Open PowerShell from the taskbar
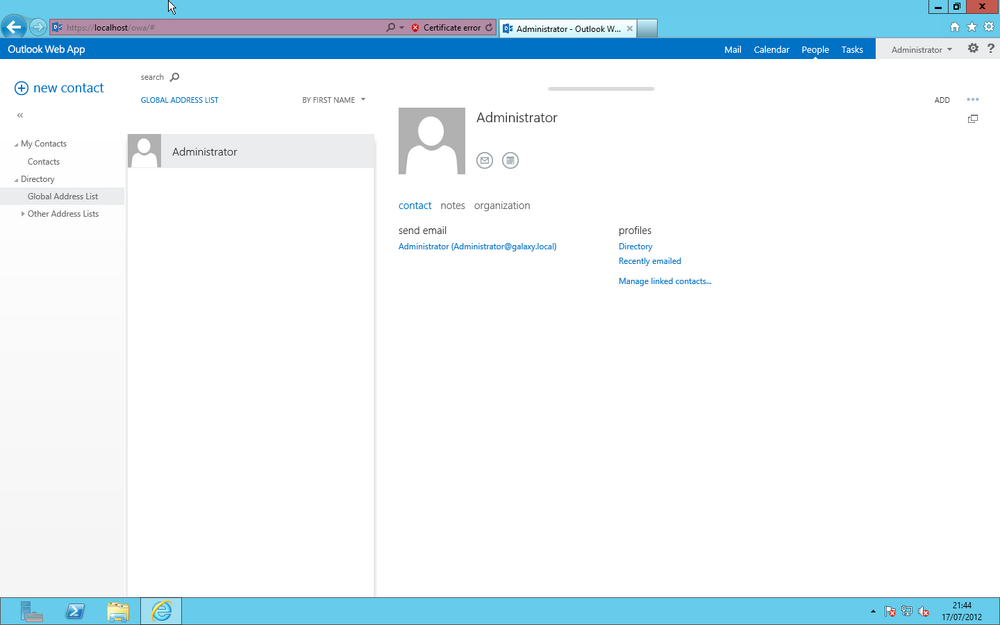Viewport: 1000px width, 625px height. point(75,611)
